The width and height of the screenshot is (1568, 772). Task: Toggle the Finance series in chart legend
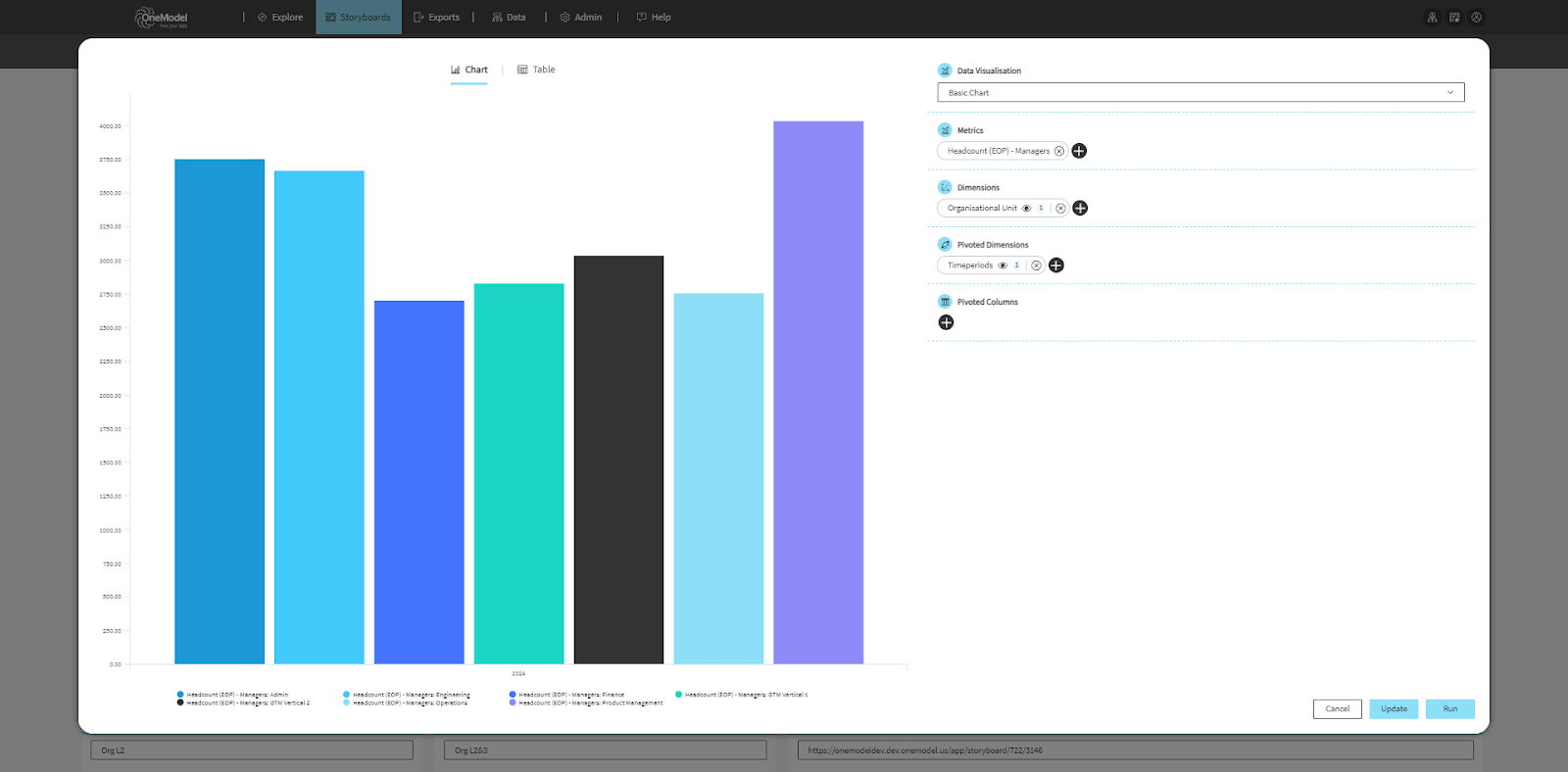[x=570, y=695]
